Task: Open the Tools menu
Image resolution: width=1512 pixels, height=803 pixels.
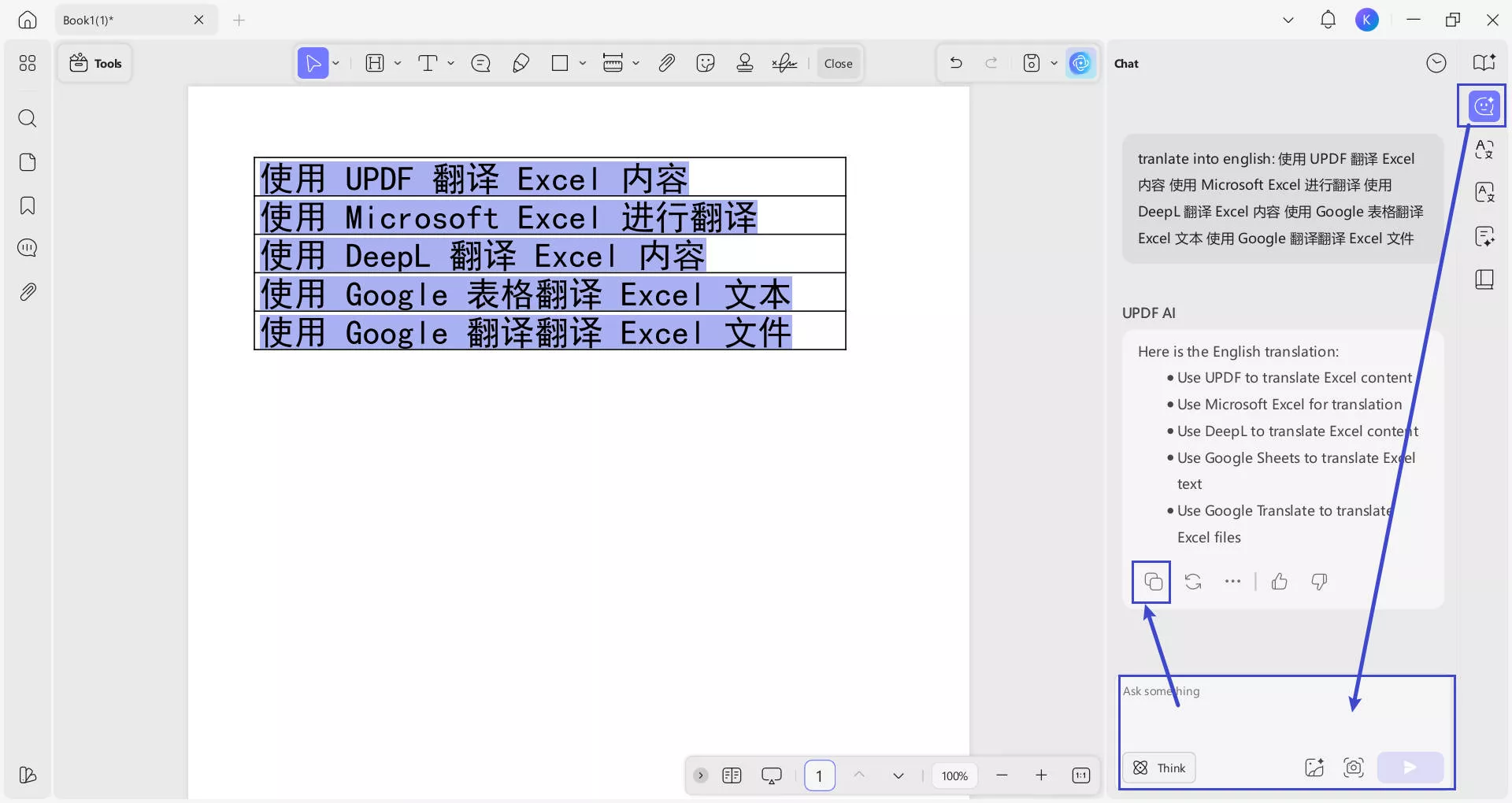Action: (95, 63)
